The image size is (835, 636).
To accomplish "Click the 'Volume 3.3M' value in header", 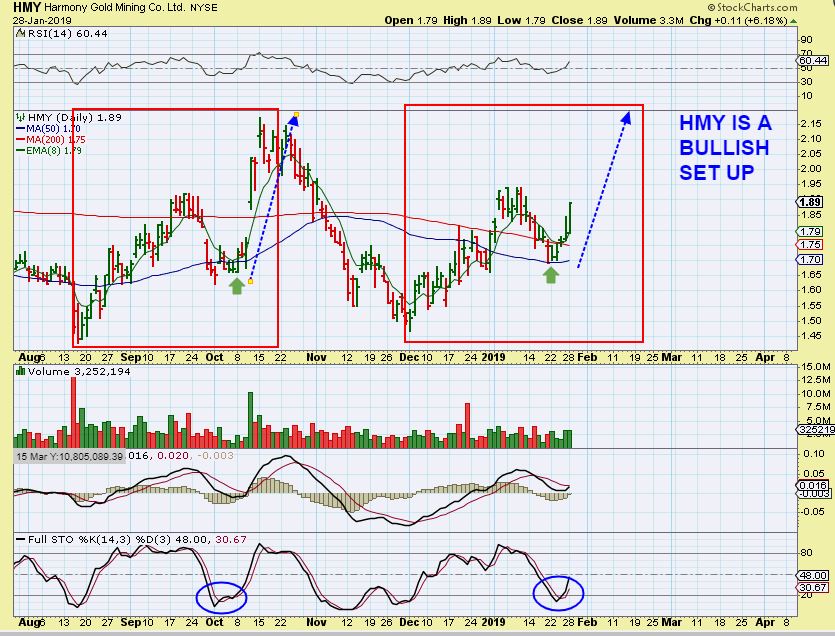I will [x=649, y=20].
